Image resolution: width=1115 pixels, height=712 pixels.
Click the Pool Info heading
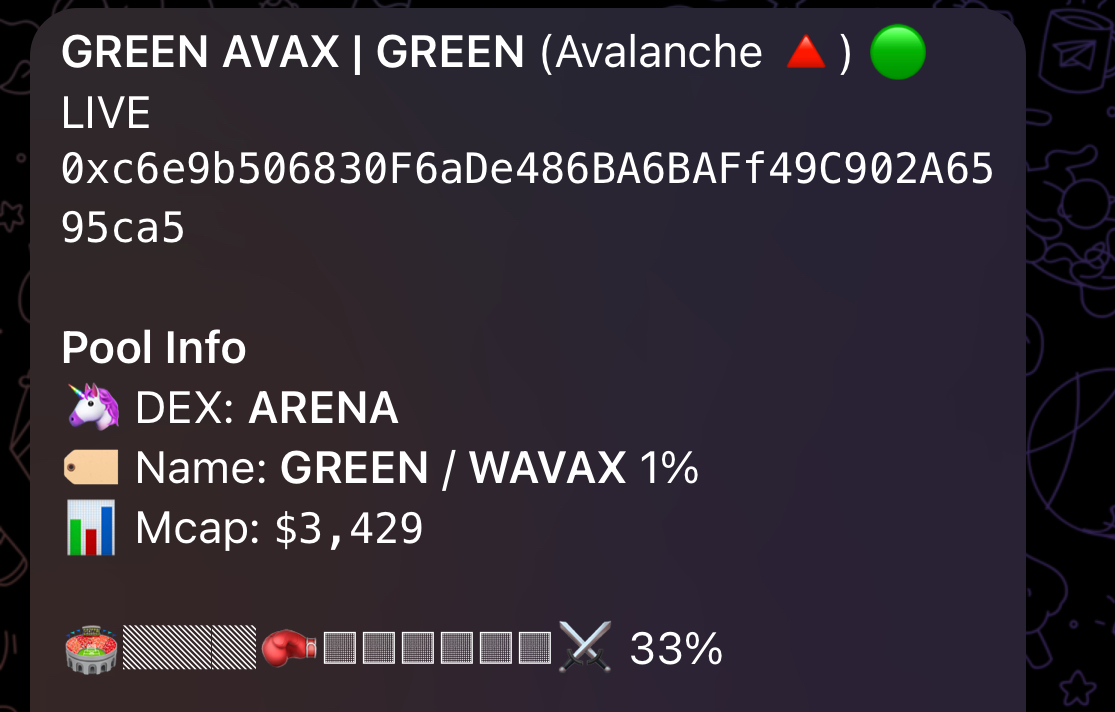click(154, 348)
